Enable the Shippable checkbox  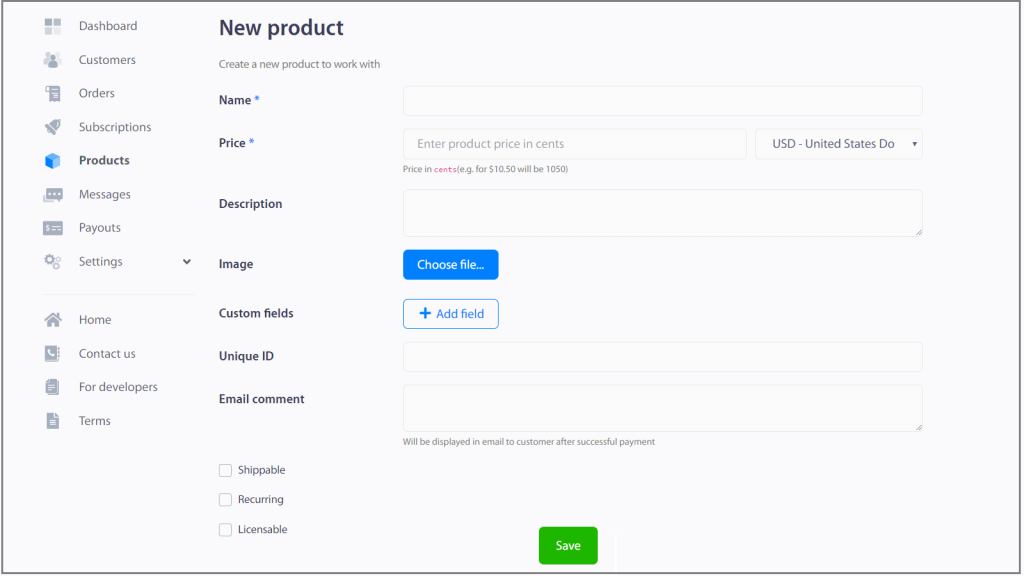(225, 470)
